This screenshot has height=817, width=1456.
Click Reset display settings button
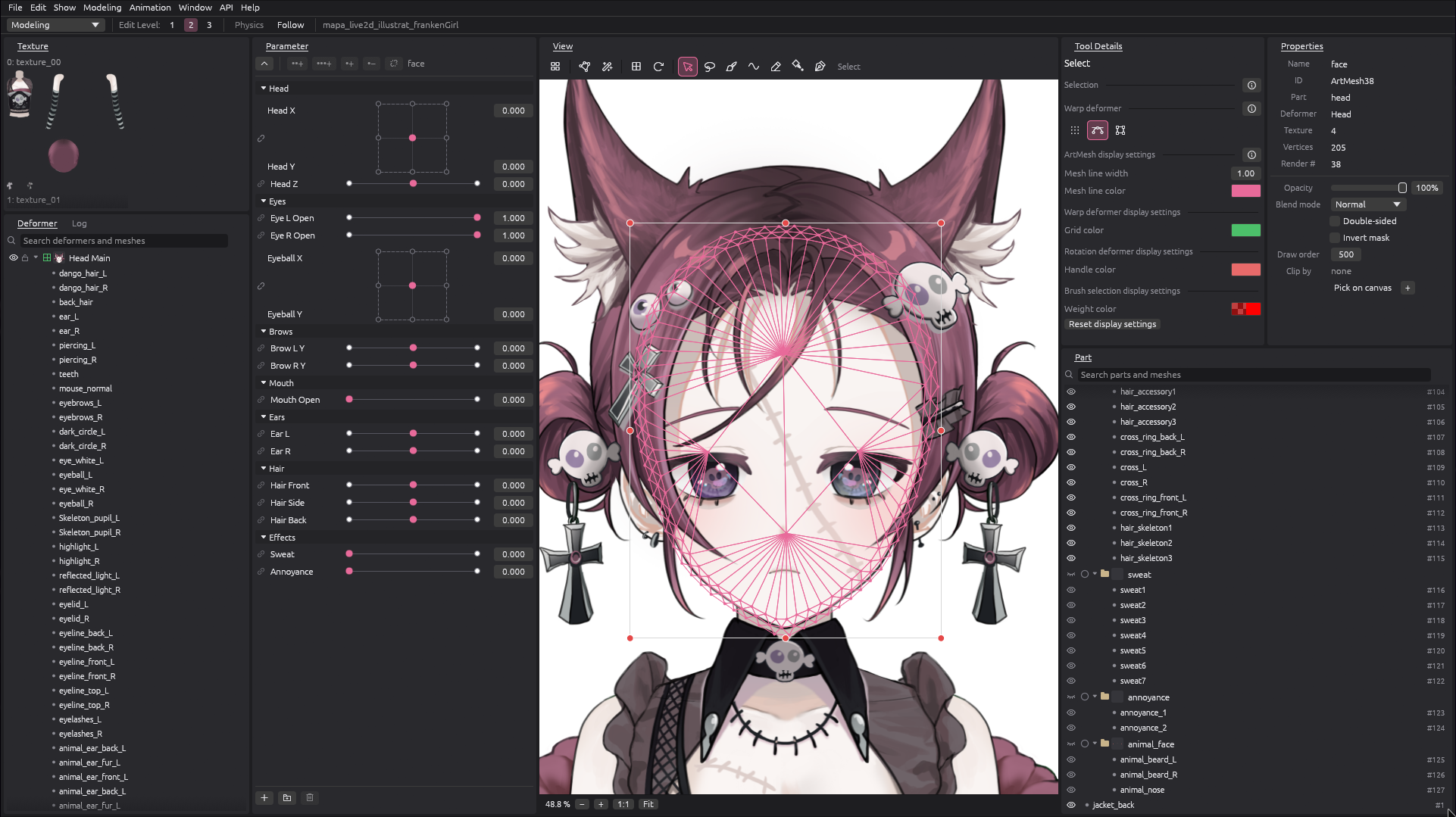click(1112, 324)
